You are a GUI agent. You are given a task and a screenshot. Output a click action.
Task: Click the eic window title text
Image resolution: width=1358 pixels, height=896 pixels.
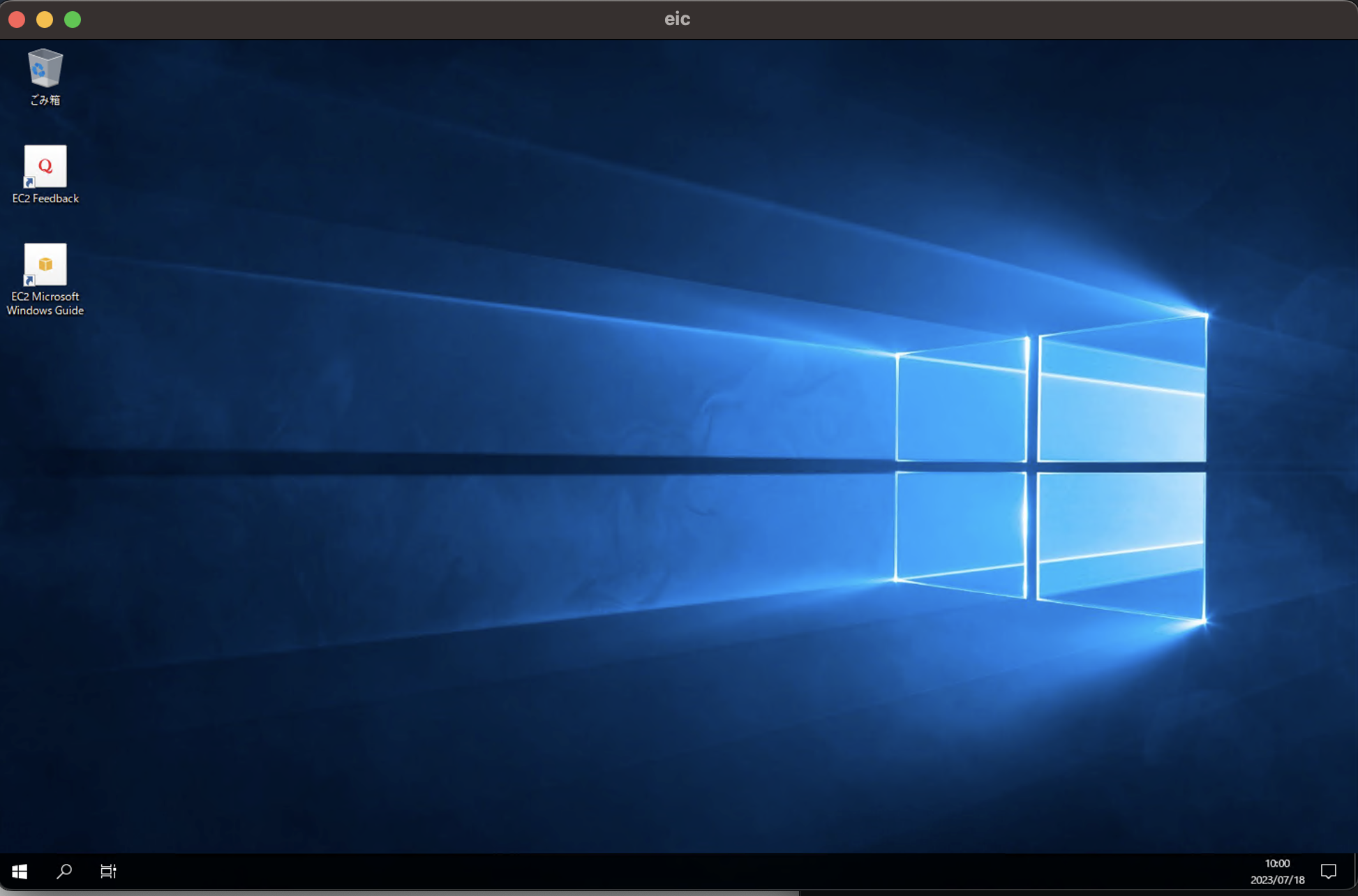677,19
